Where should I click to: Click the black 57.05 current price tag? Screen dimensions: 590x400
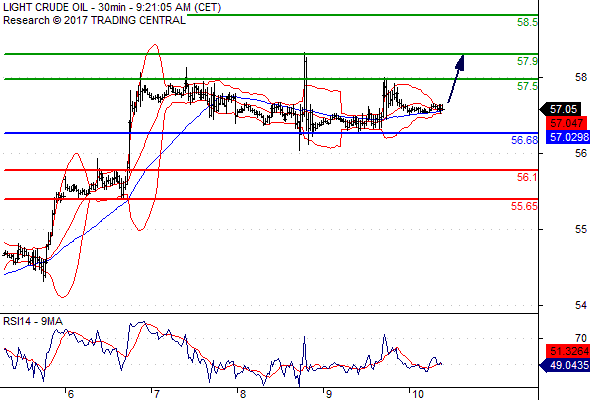(x=560, y=110)
